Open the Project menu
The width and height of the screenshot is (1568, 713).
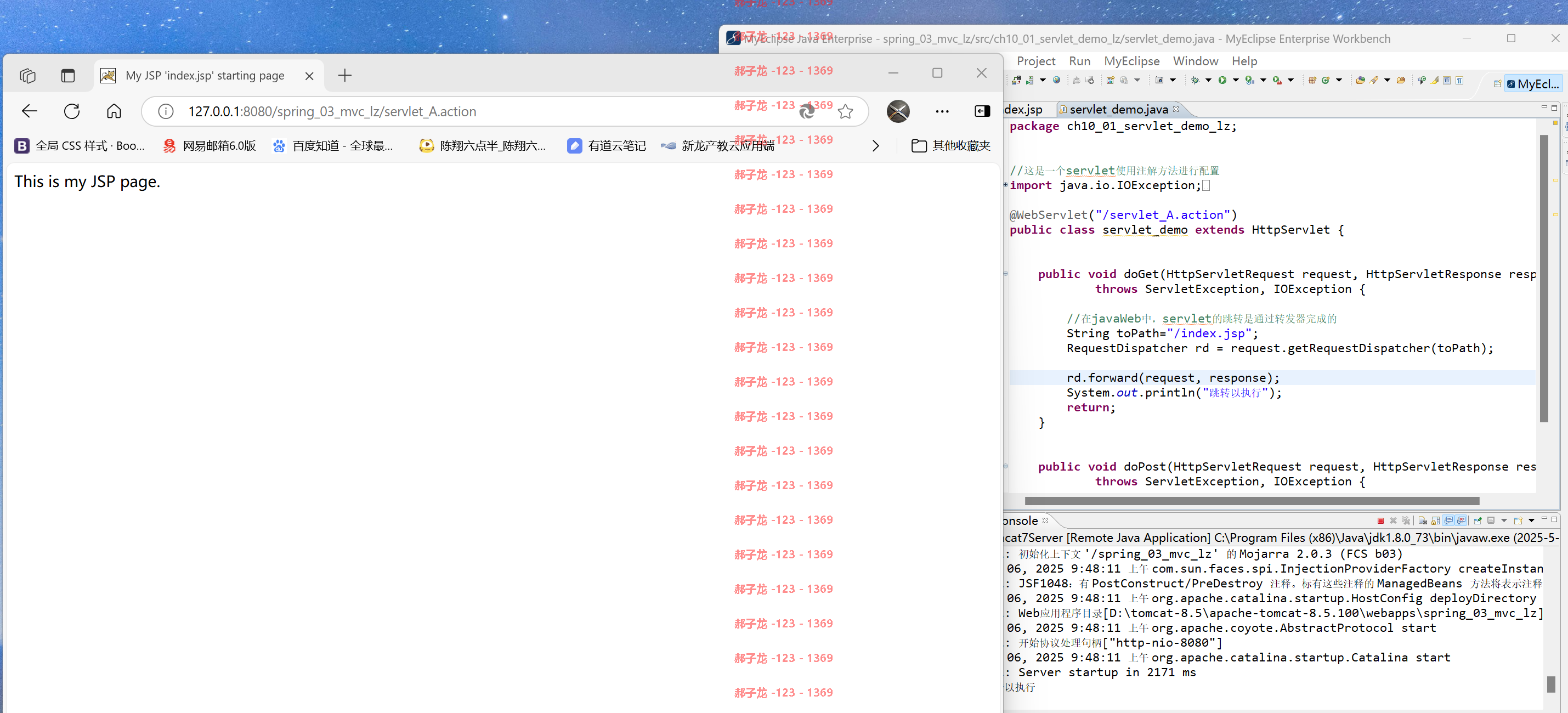[x=1036, y=61]
